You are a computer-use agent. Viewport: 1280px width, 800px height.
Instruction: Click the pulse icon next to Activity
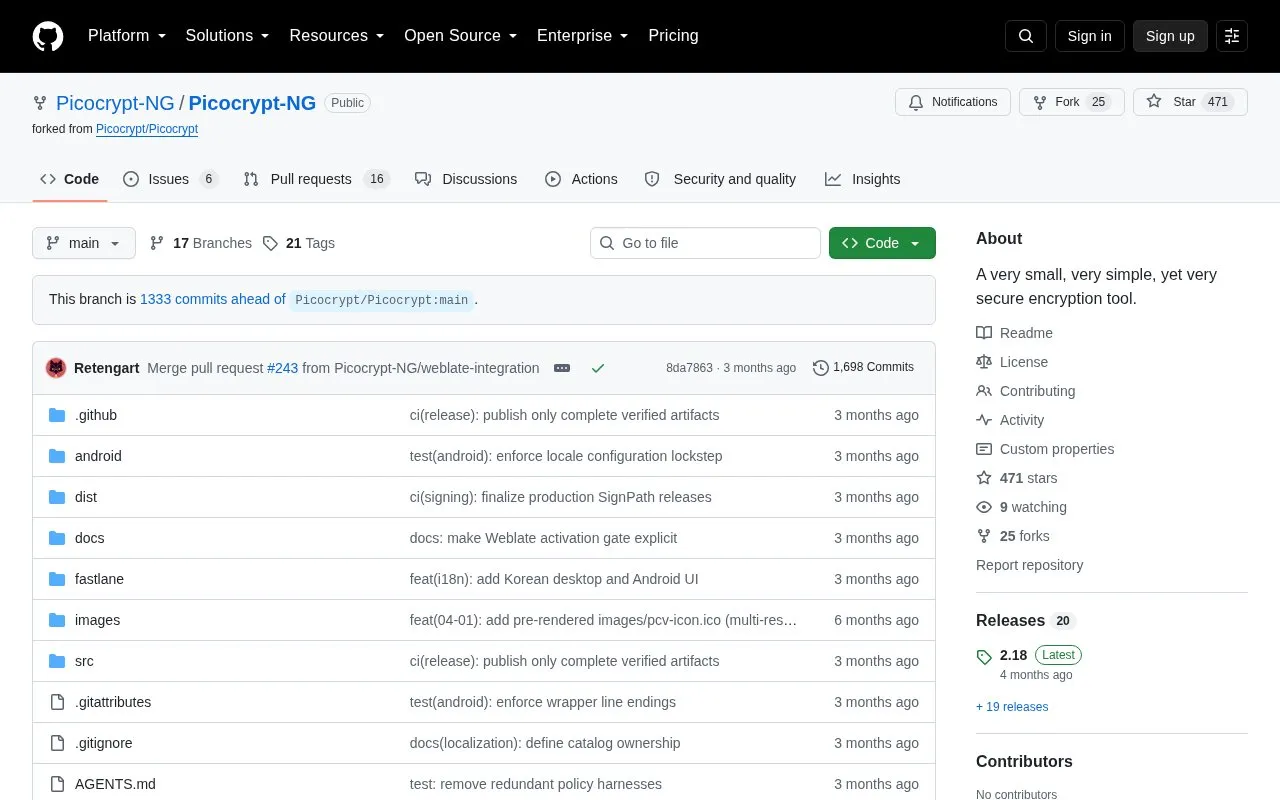point(984,420)
